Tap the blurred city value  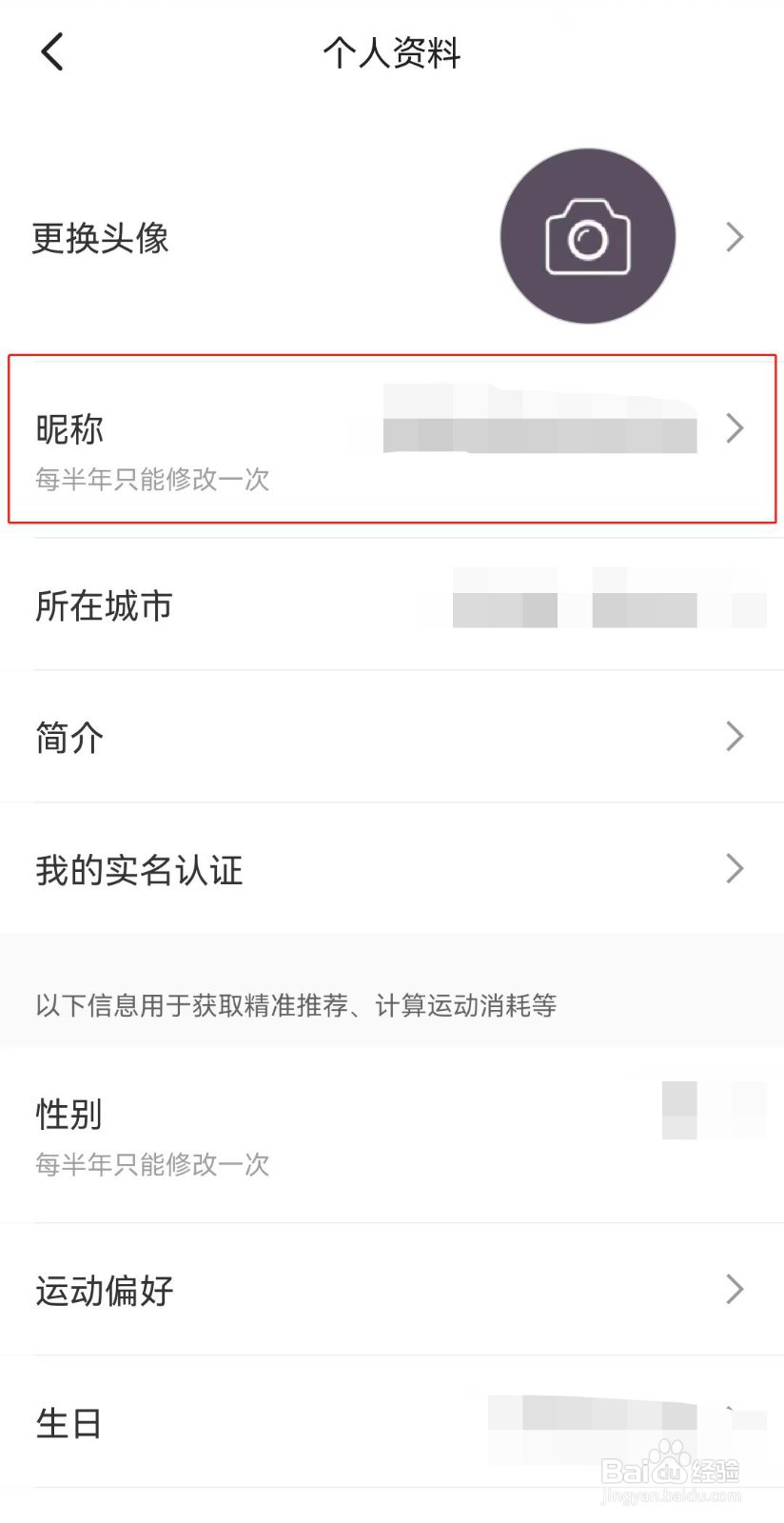pyautogui.click(x=609, y=598)
